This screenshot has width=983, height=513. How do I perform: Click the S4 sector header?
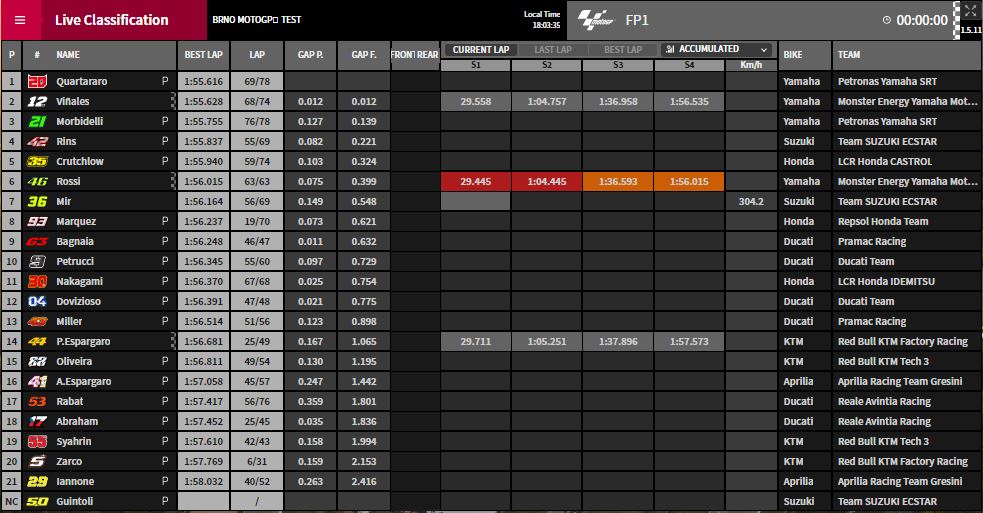click(x=689, y=65)
